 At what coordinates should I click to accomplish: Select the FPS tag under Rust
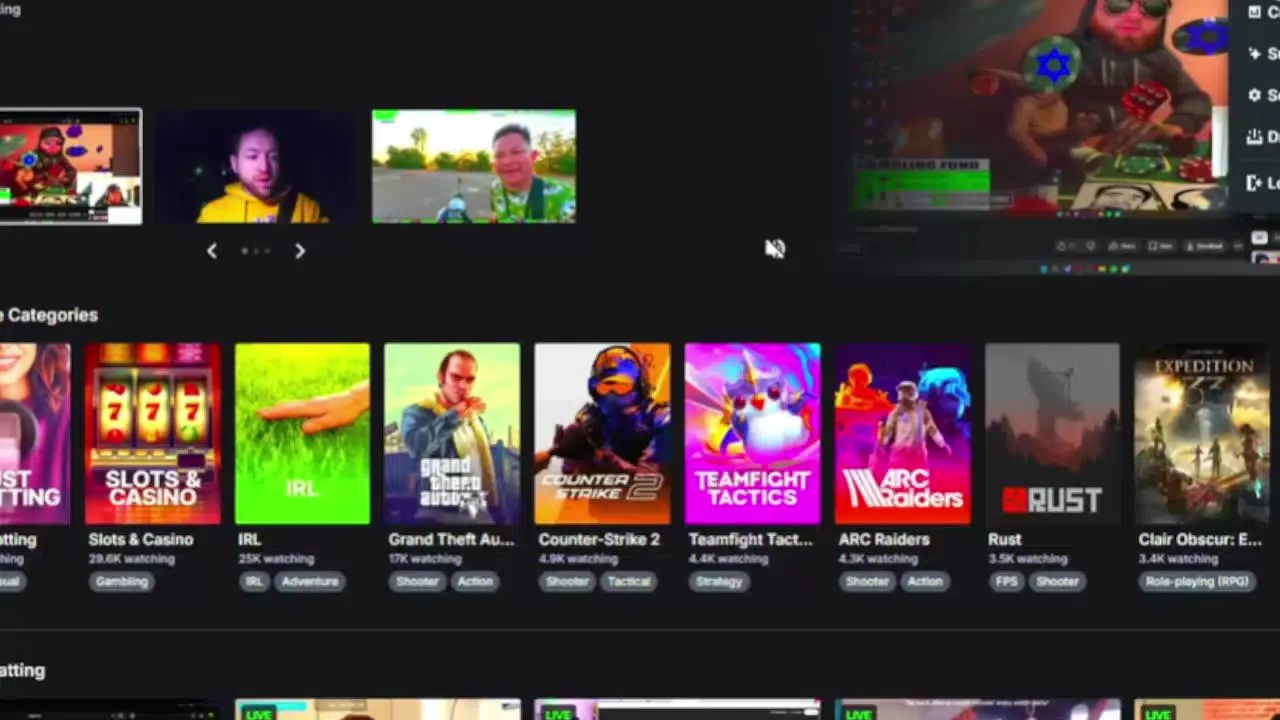tap(1006, 581)
